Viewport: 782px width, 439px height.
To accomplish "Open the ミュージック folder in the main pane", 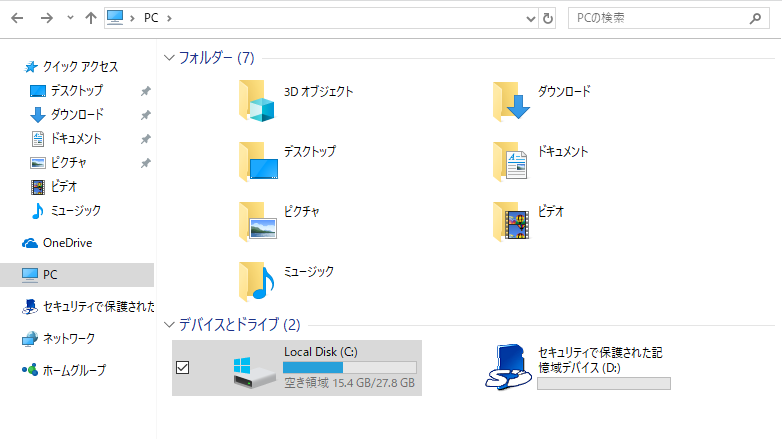I will (x=257, y=281).
